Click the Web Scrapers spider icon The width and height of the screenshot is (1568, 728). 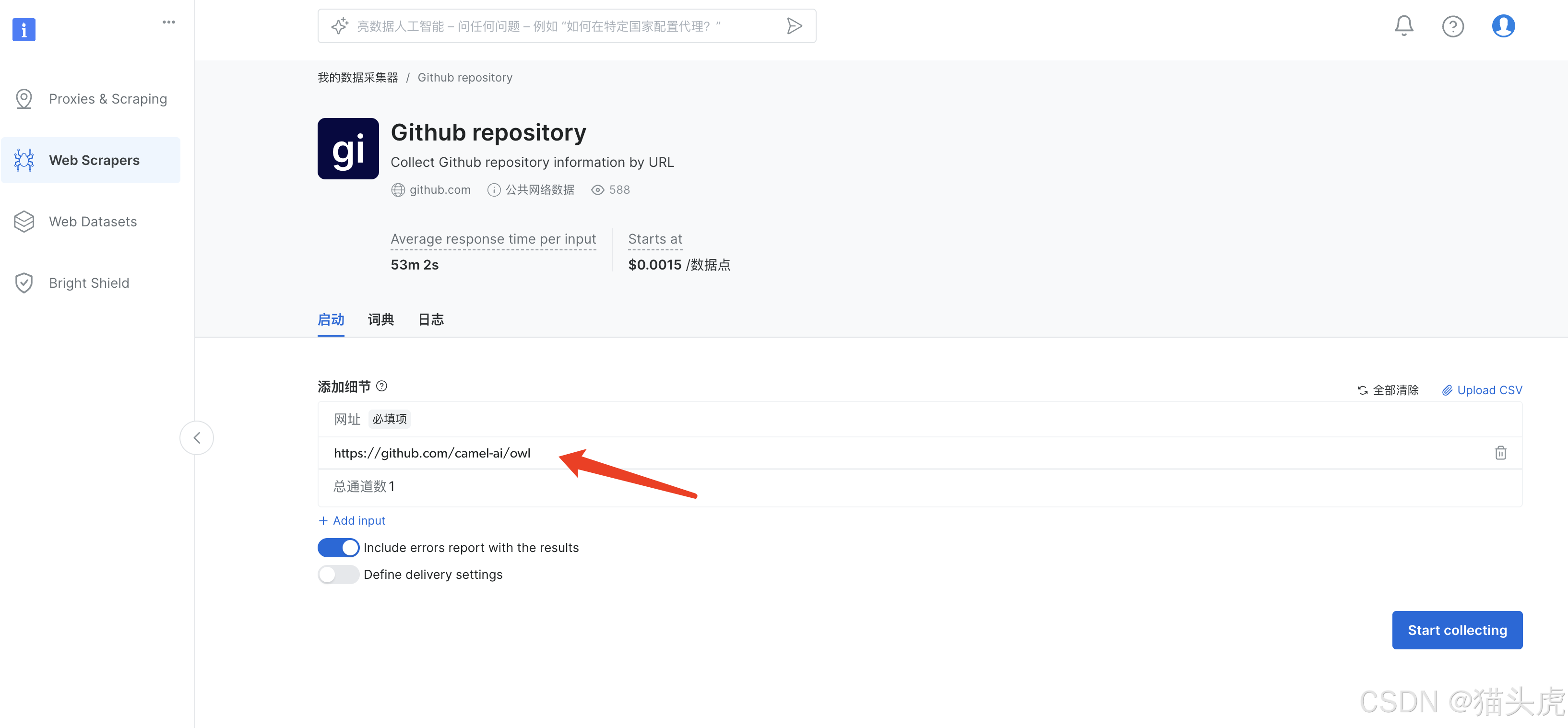click(x=24, y=160)
